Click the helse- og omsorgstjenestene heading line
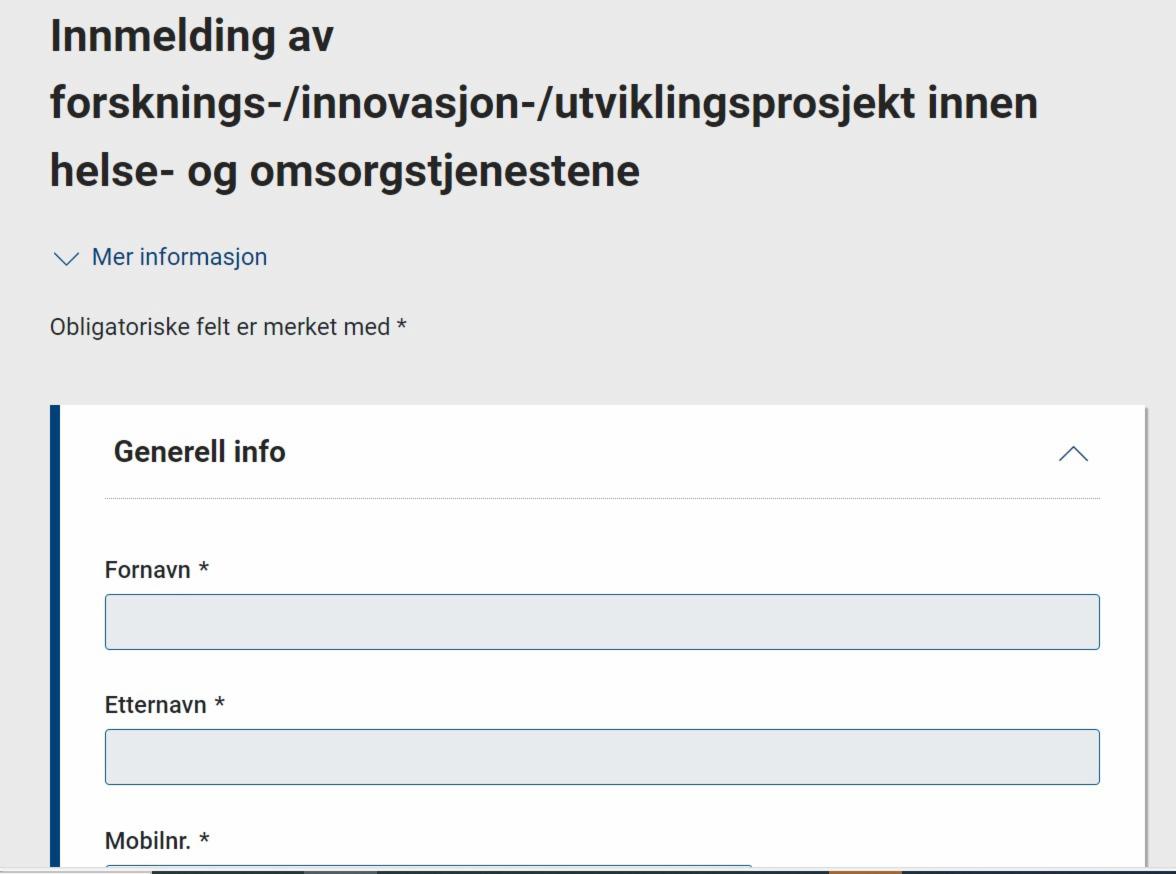The width and height of the screenshot is (1176, 874). pos(344,170)
